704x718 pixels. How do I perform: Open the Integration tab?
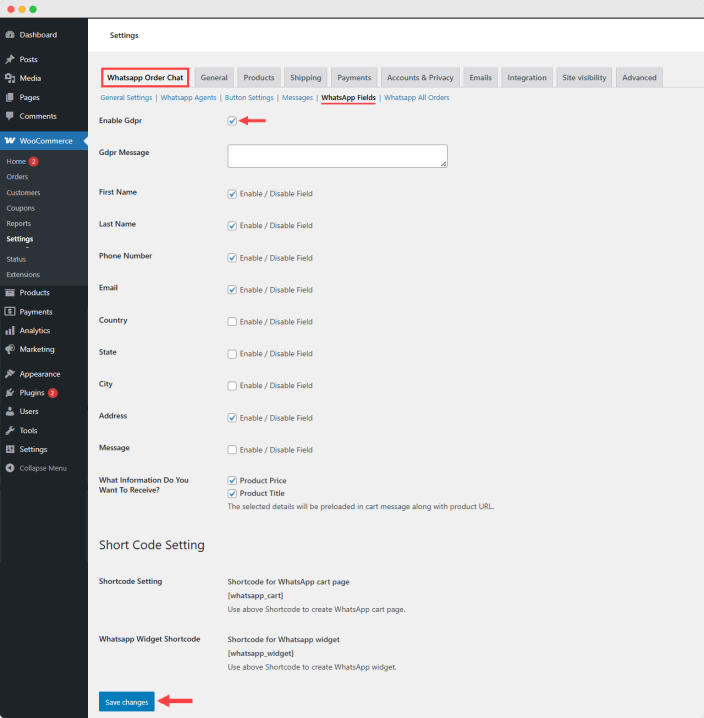(527, 77)
